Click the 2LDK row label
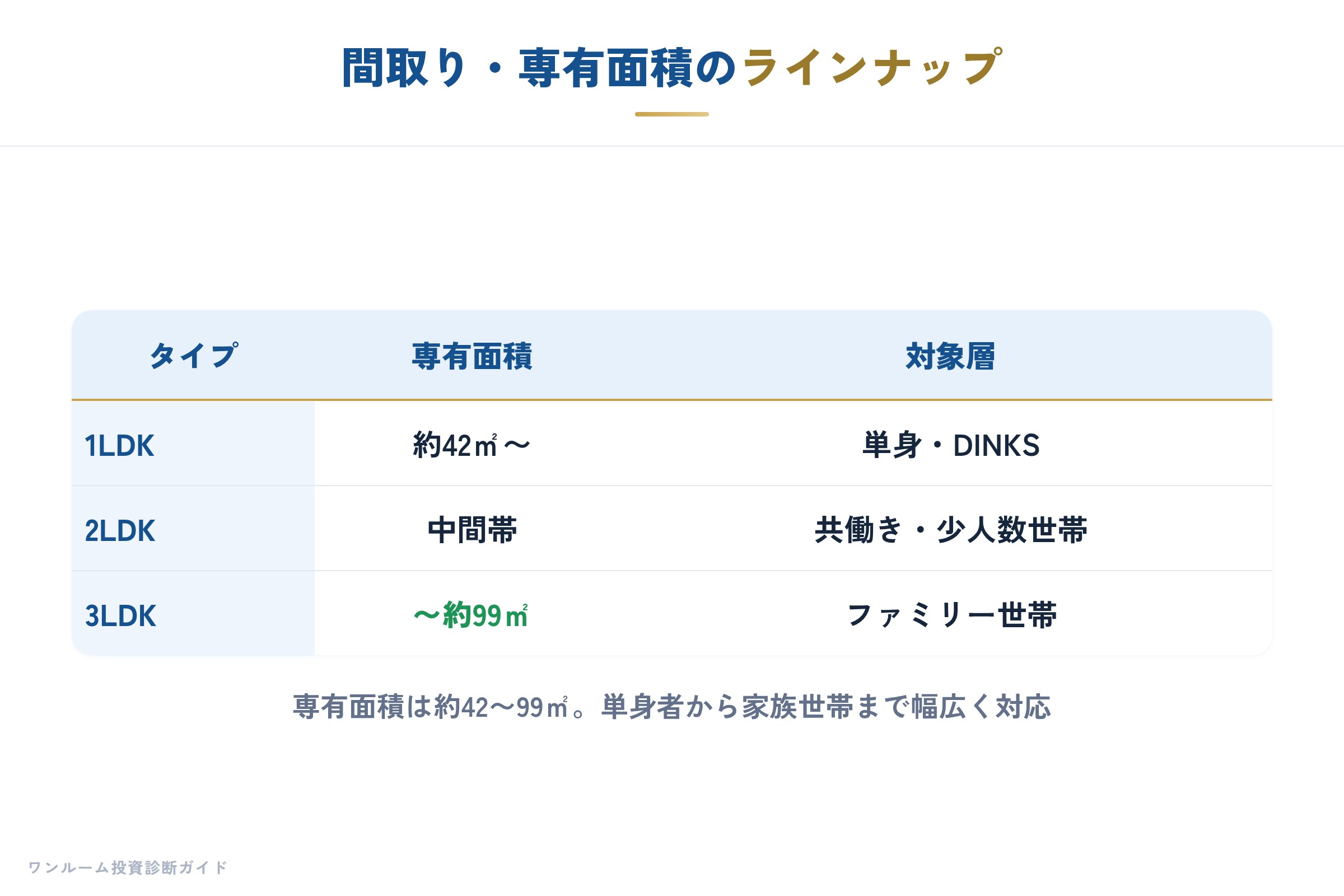1344x896 pixels. click(x=120, y=531)
